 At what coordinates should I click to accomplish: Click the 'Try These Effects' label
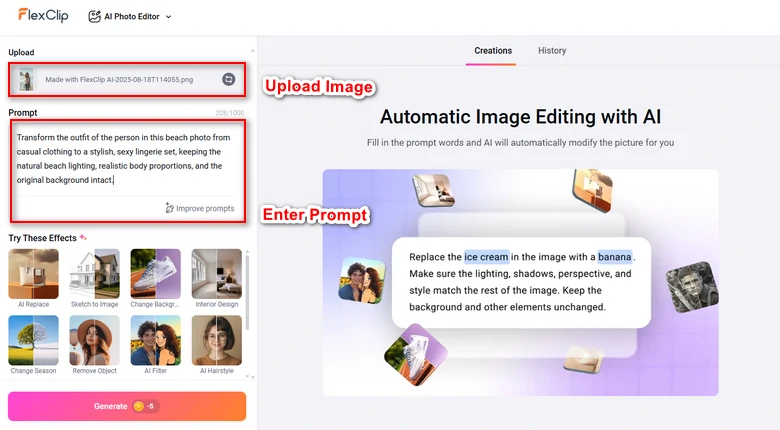42,238
